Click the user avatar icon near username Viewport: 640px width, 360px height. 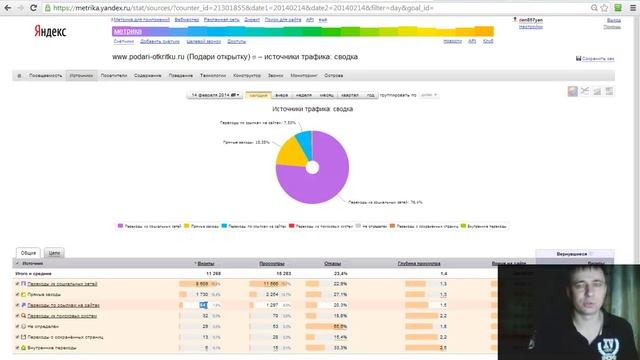click(515, 20)
